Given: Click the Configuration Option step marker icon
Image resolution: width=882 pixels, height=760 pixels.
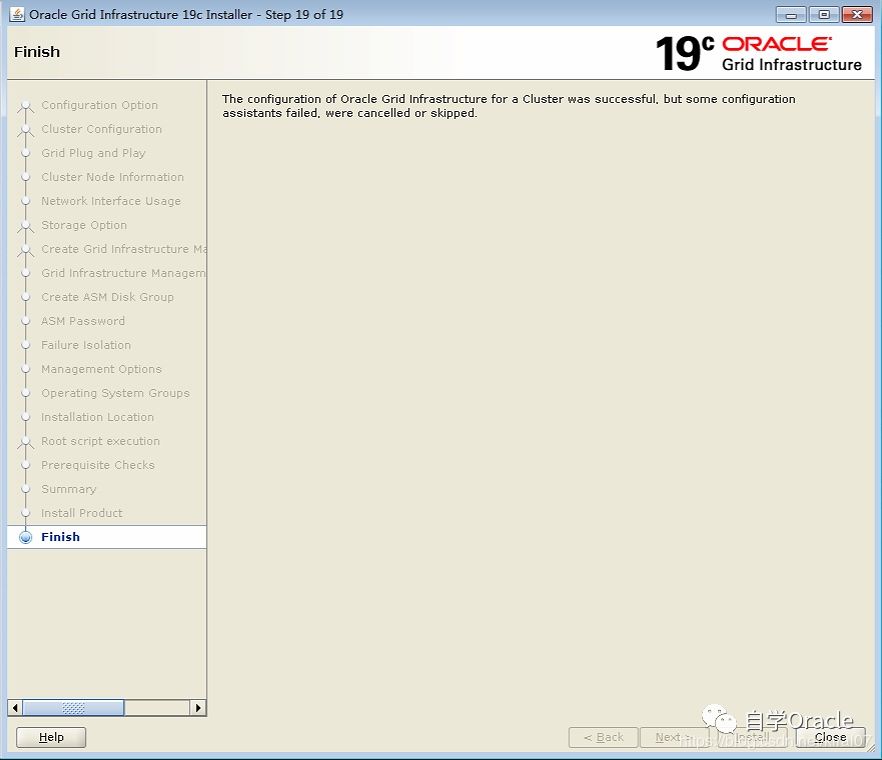Looking at the screenshot, I should coord(25,106).
